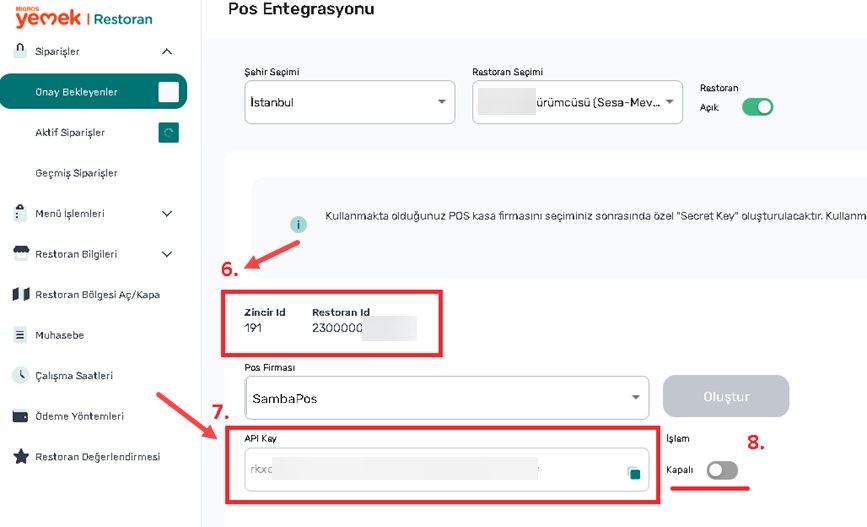Screen dimensions: 867x527
Task: Click the Siparişler bag icon
Action: pyautogui.click(x=20, y=50)
